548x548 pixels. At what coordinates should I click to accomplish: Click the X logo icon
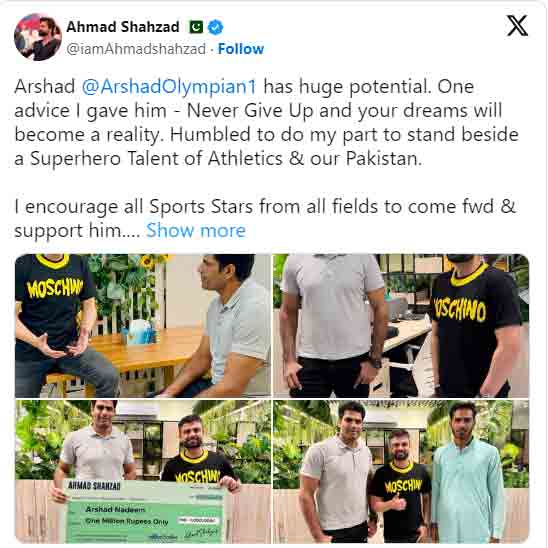(517, 26)
